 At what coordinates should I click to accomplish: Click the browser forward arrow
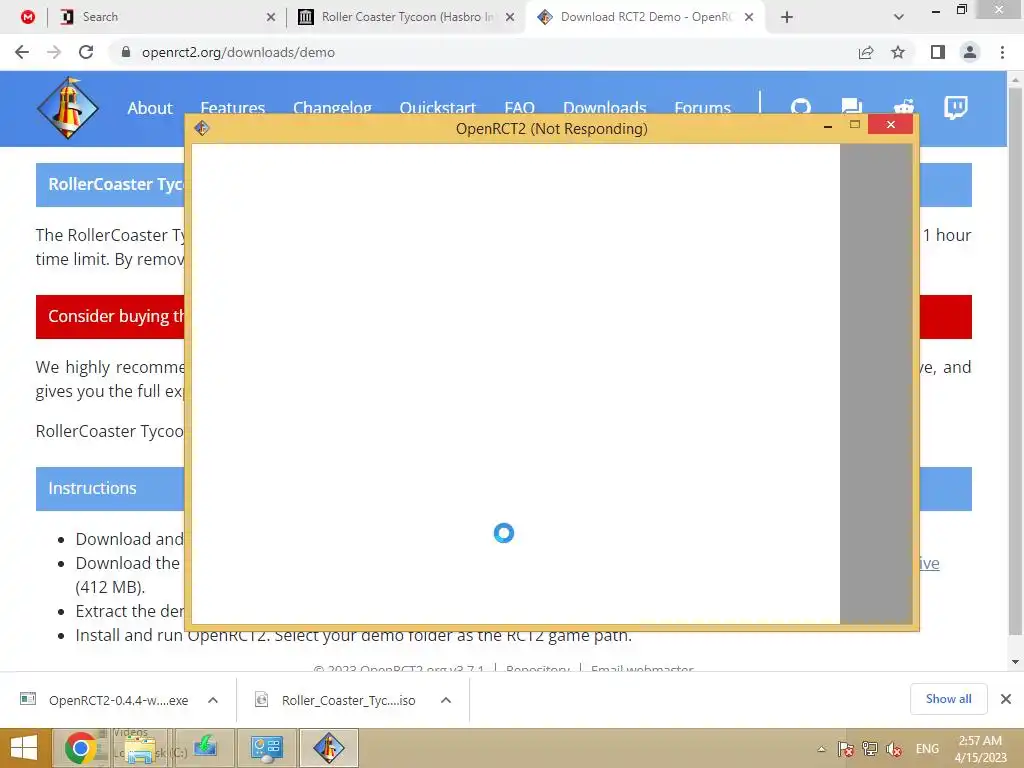click(54, 52)
